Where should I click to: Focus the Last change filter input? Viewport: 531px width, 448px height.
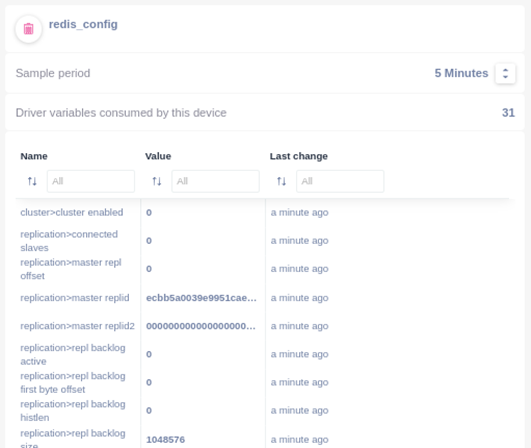point(340,181)
